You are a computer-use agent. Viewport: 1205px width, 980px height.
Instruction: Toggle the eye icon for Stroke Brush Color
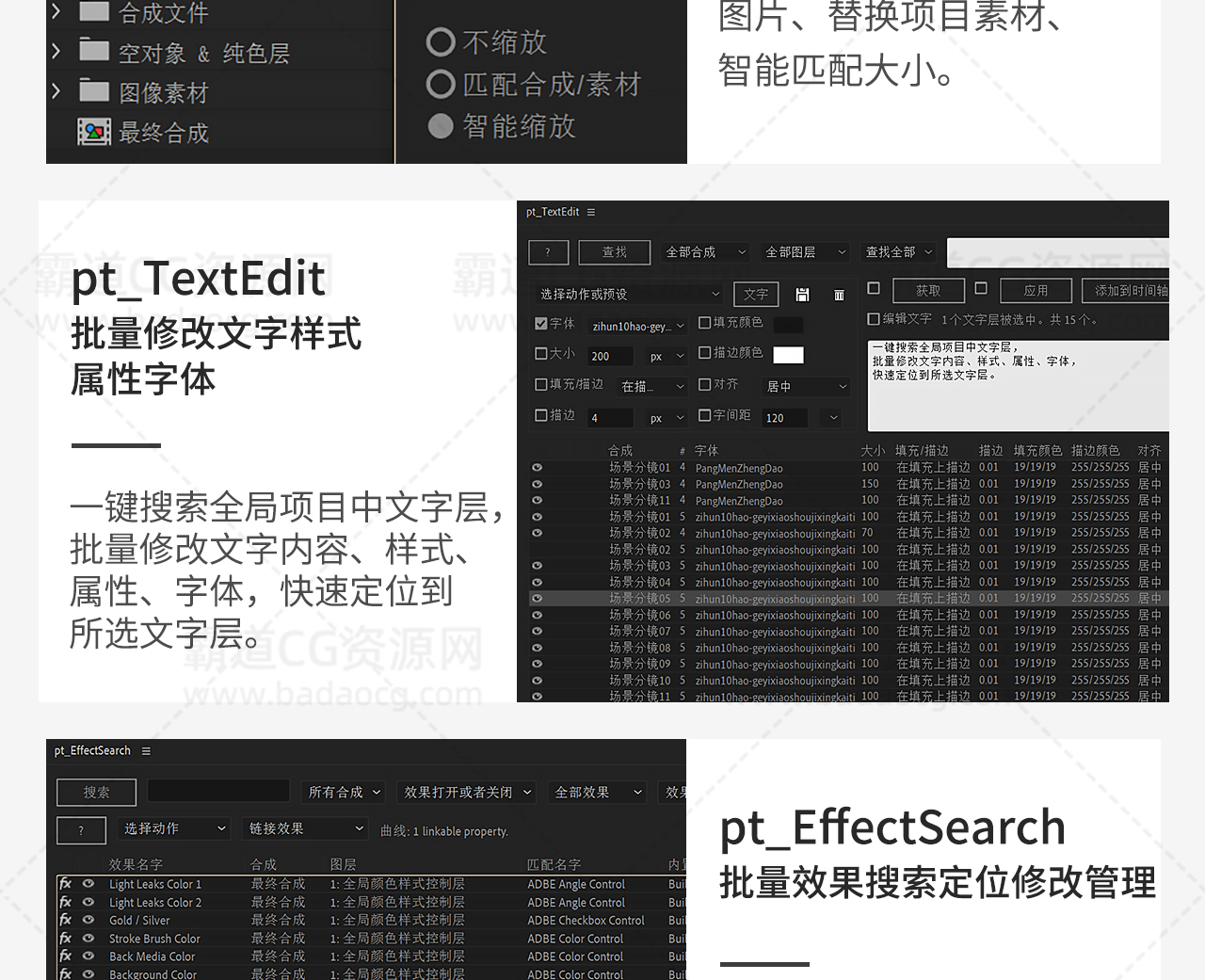pyautogui.click(x=88, y=939)
